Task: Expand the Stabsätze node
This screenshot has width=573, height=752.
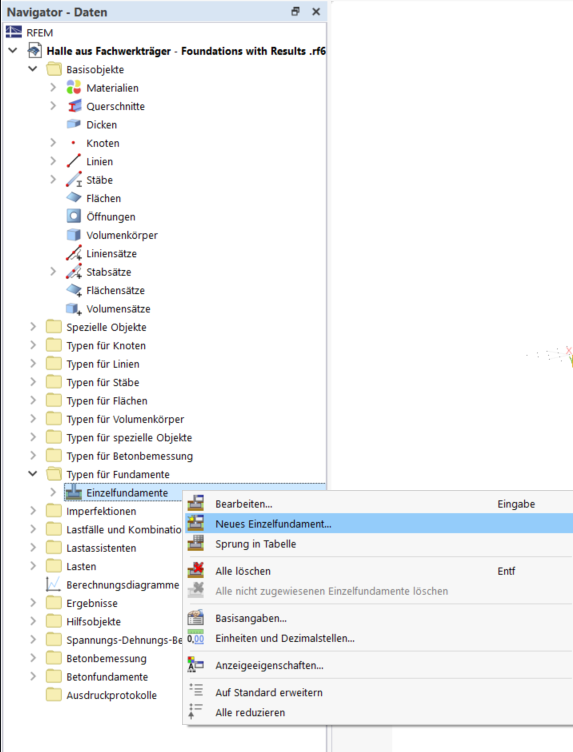Action: coord(53,271)
